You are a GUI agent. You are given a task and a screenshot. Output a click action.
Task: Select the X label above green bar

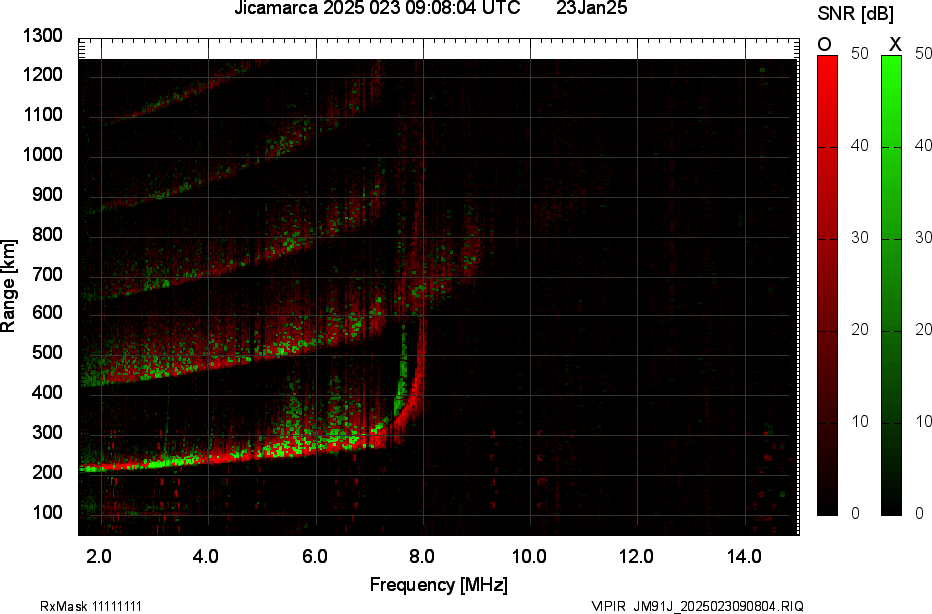894,44
